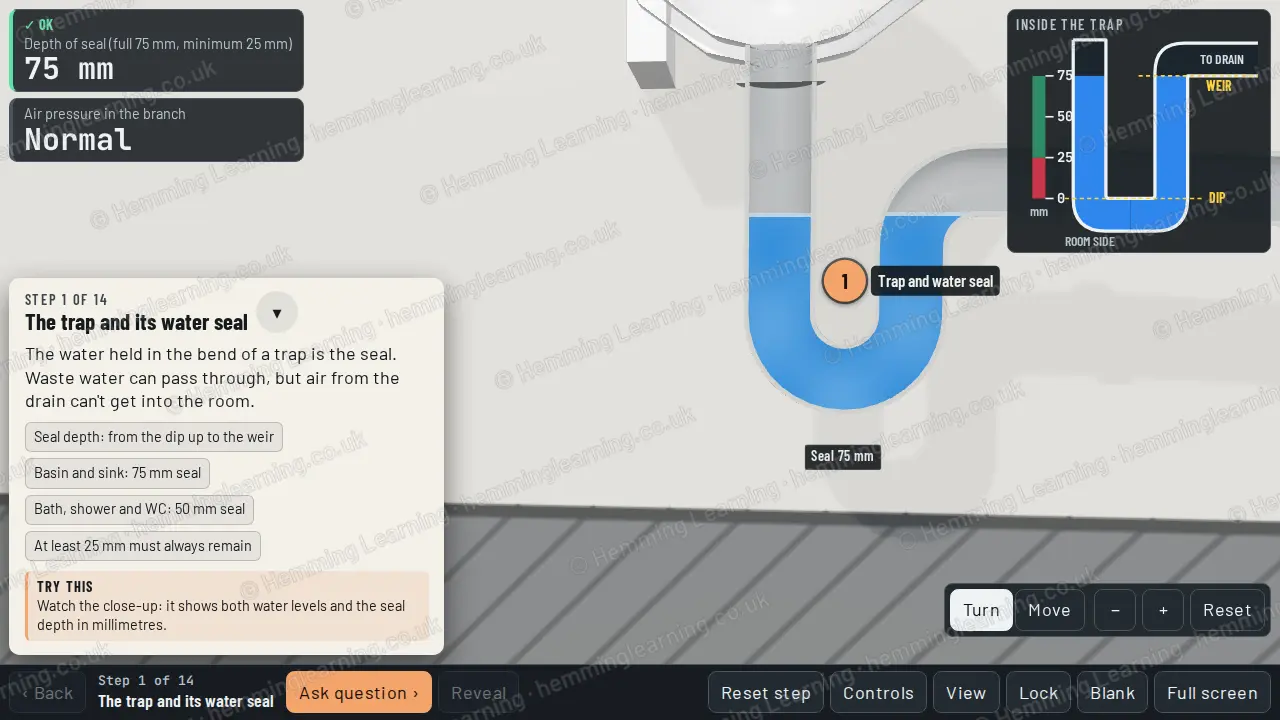Open the Ask question prompt
The image size is (1280, 720).
[359, 693]
